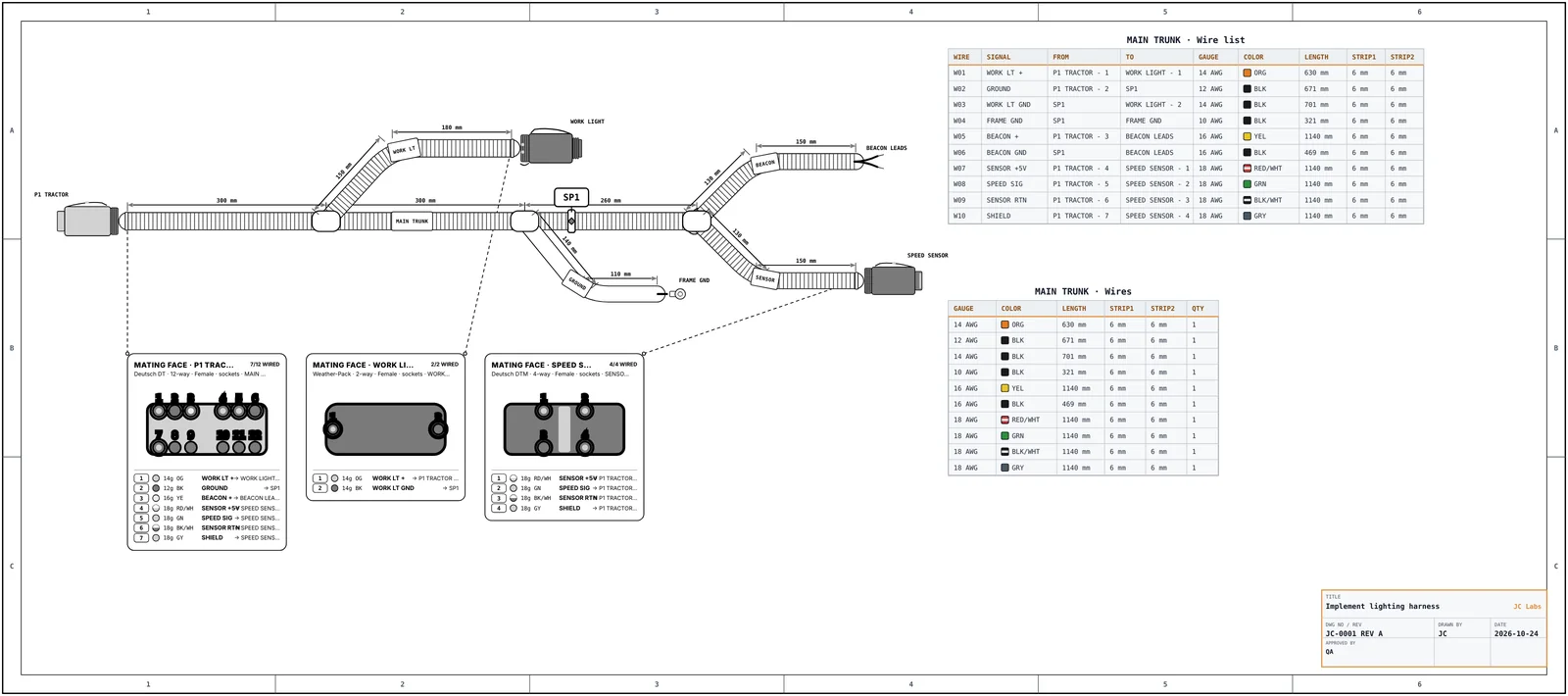
Task: Click the MATING FACE · SPEED S... card title
Action: tap(541, 365)
